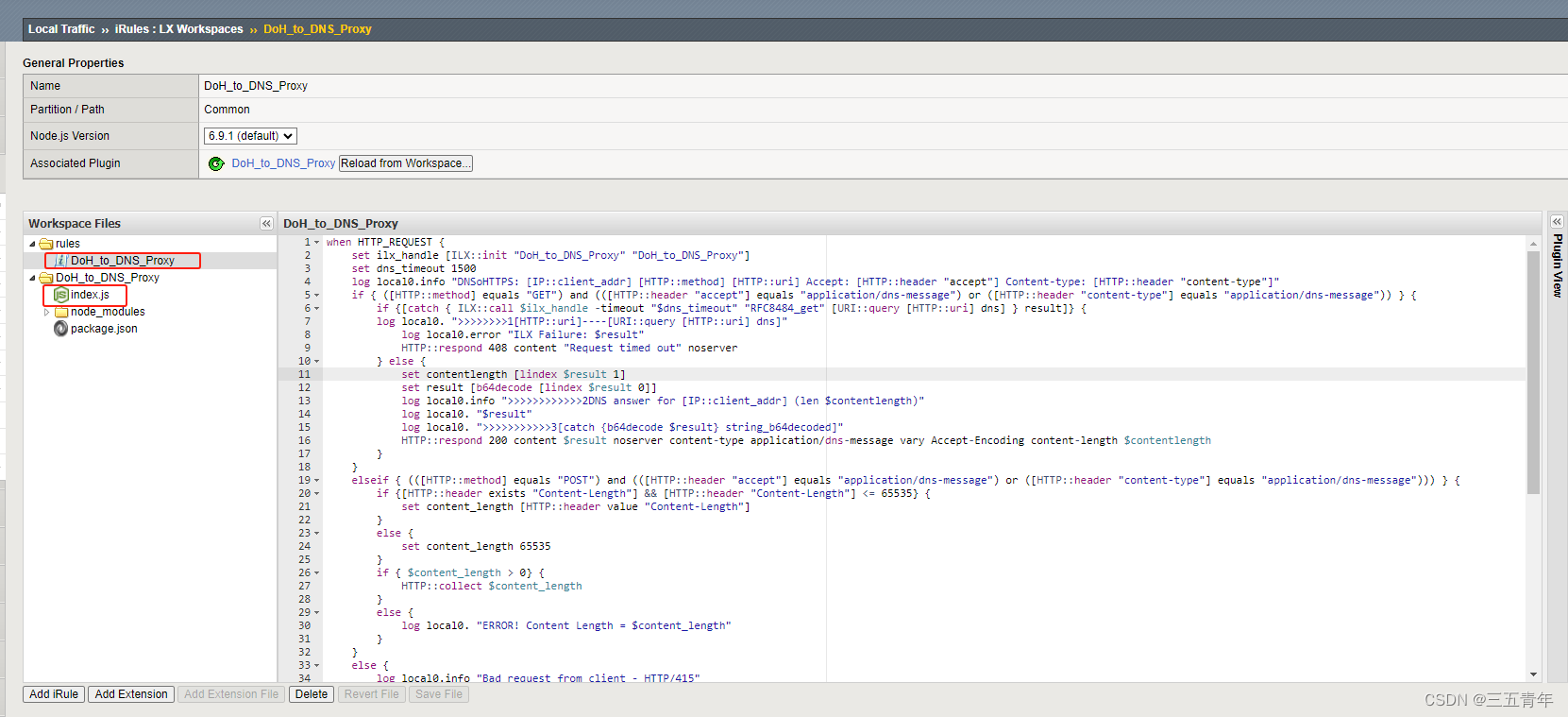The width and height of the screenshot is (1568, 717).
Task: Click the Common partition value
Action: coord(227,110)
